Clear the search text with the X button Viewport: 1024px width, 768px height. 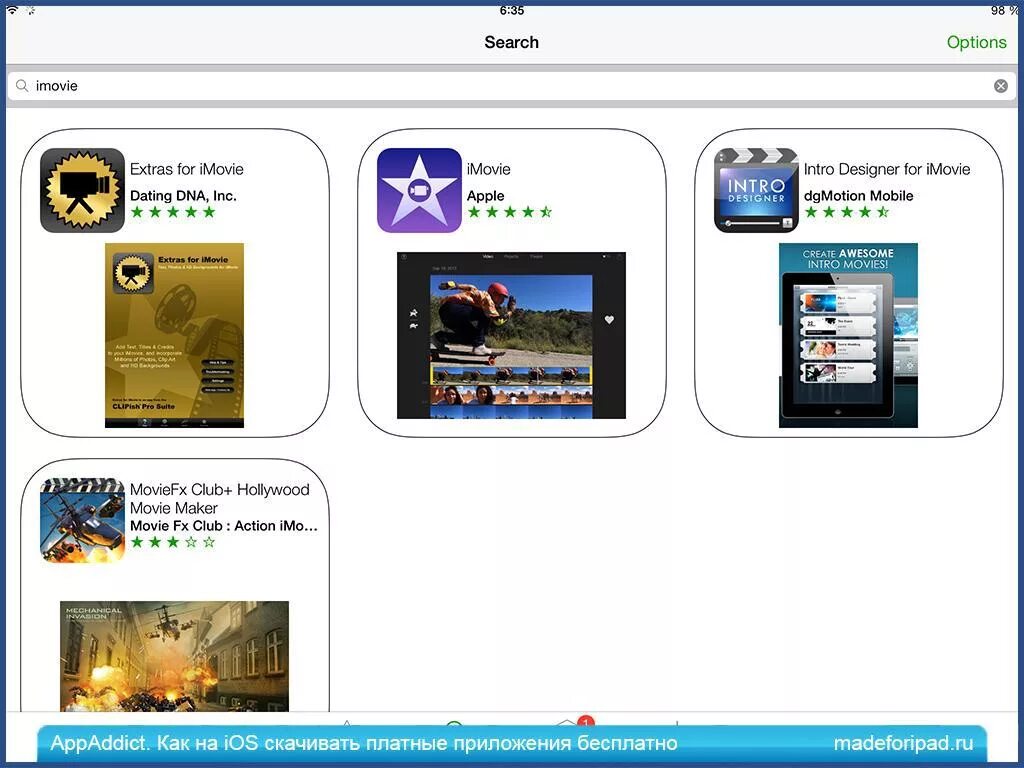pos(1000,86)
